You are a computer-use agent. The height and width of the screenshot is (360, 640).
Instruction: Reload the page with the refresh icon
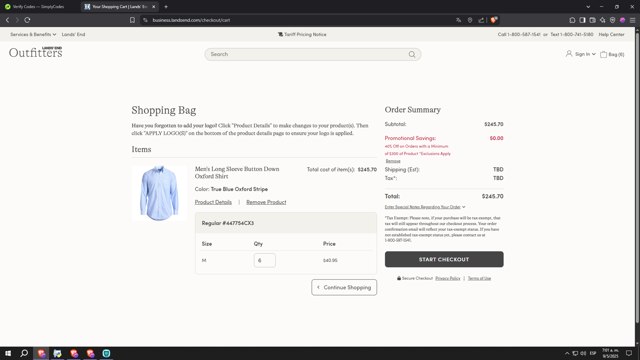tap(27, 20)
